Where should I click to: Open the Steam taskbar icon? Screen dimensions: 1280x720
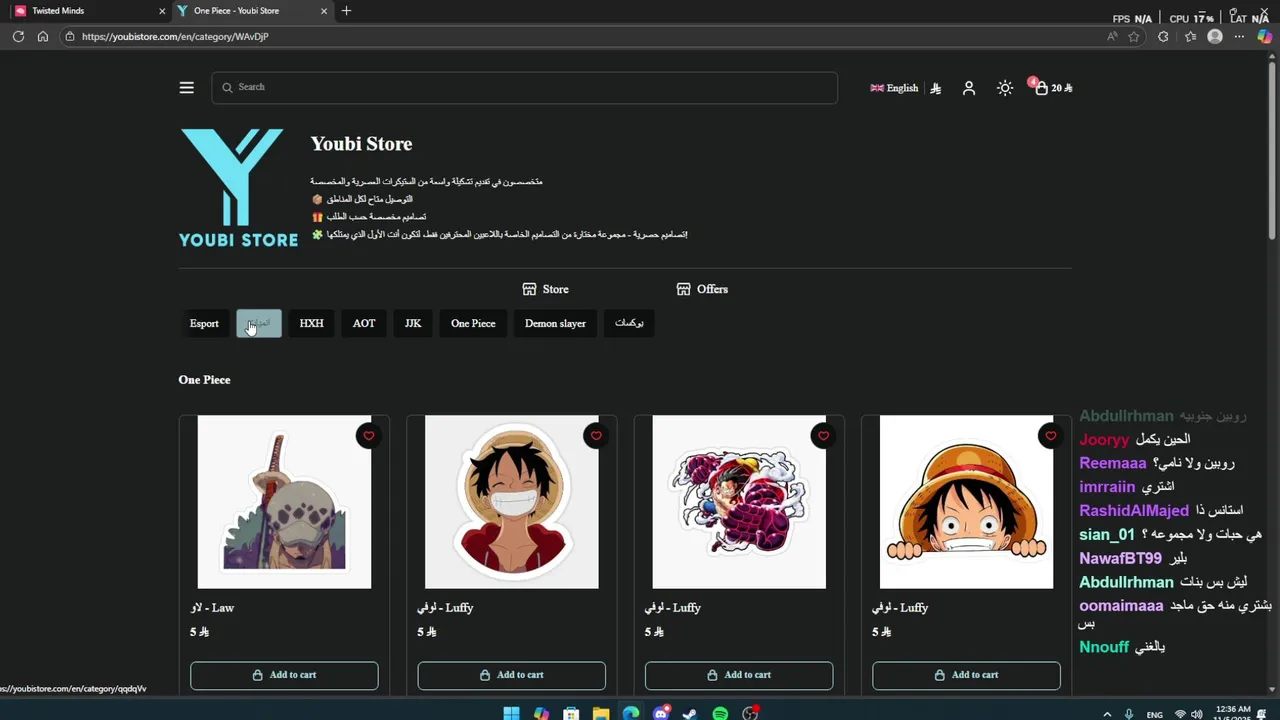tap(690, 713)
